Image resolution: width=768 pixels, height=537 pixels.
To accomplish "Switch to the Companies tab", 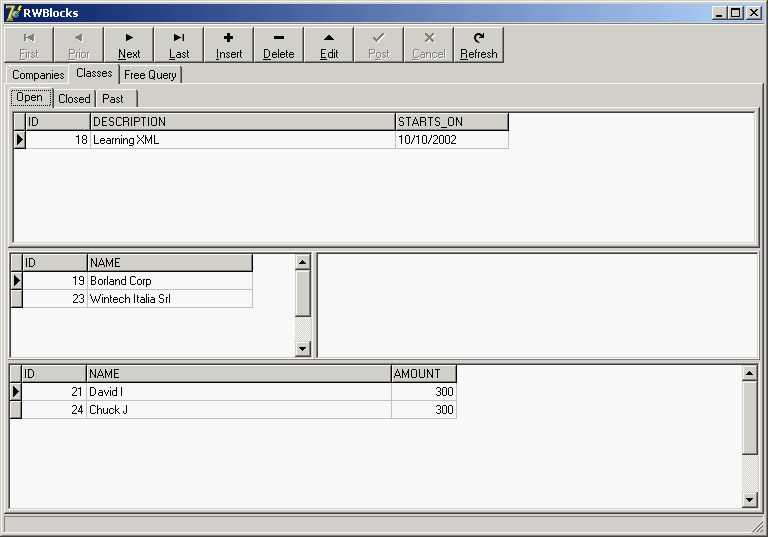I will click(x=38, y=75).
